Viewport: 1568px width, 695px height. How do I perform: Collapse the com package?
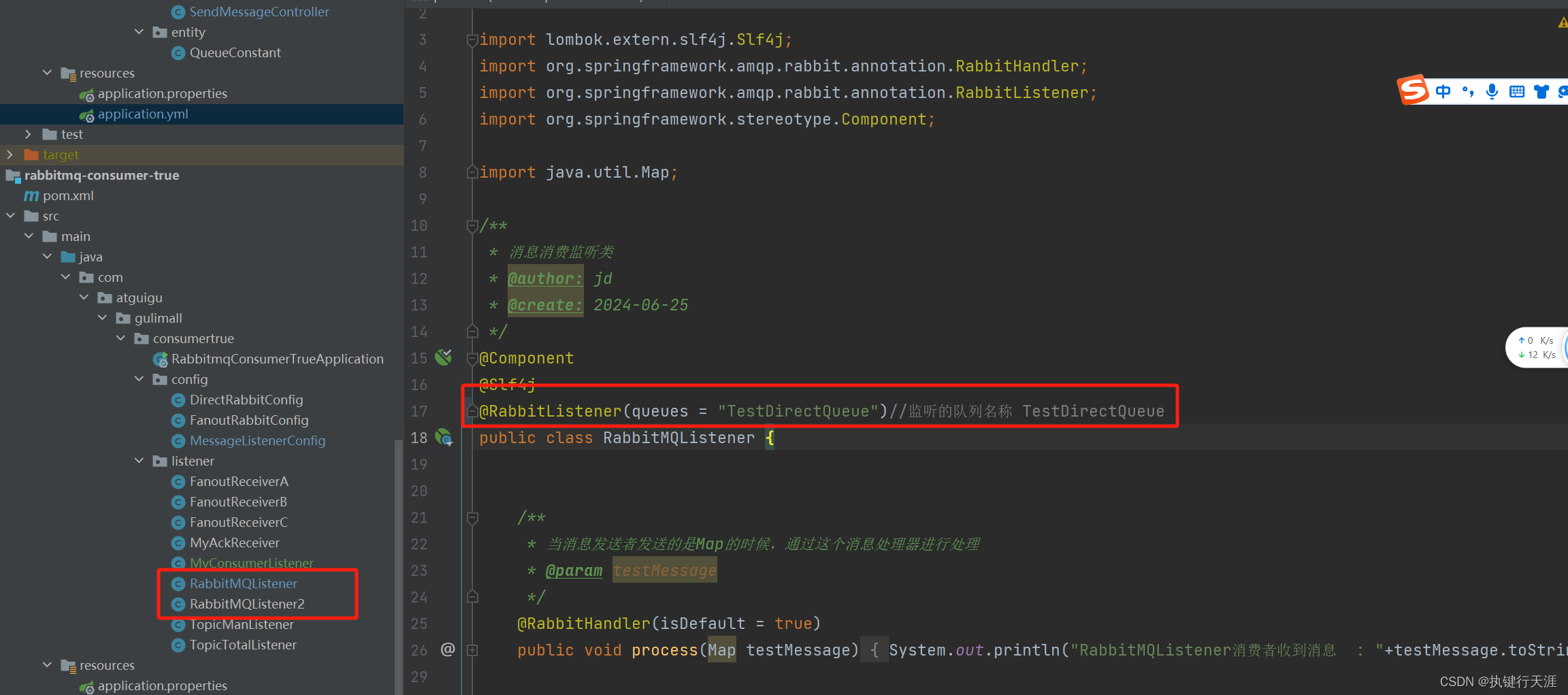[x=65, y=277]
